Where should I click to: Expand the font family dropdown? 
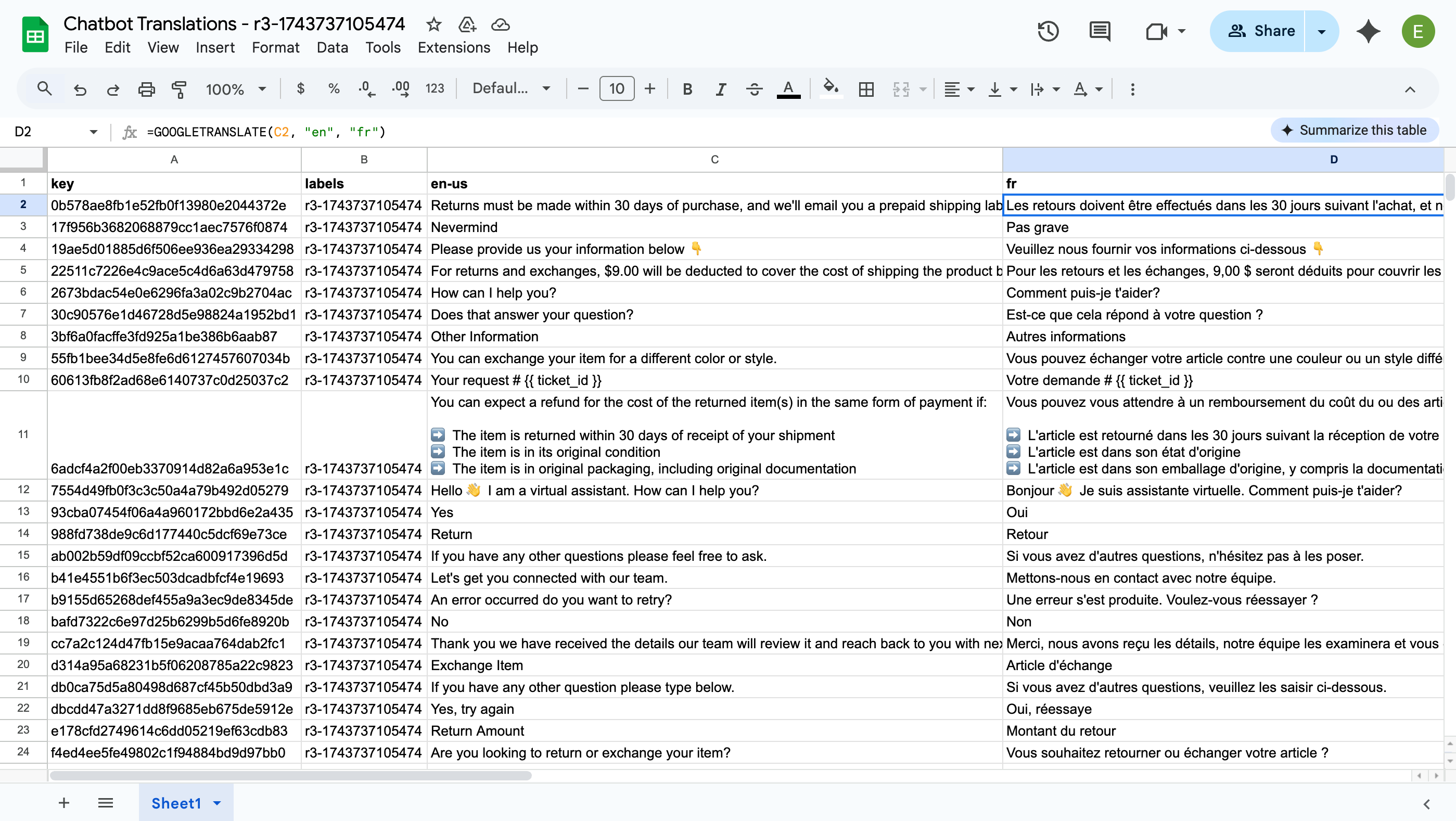click(x=511, y=89)
